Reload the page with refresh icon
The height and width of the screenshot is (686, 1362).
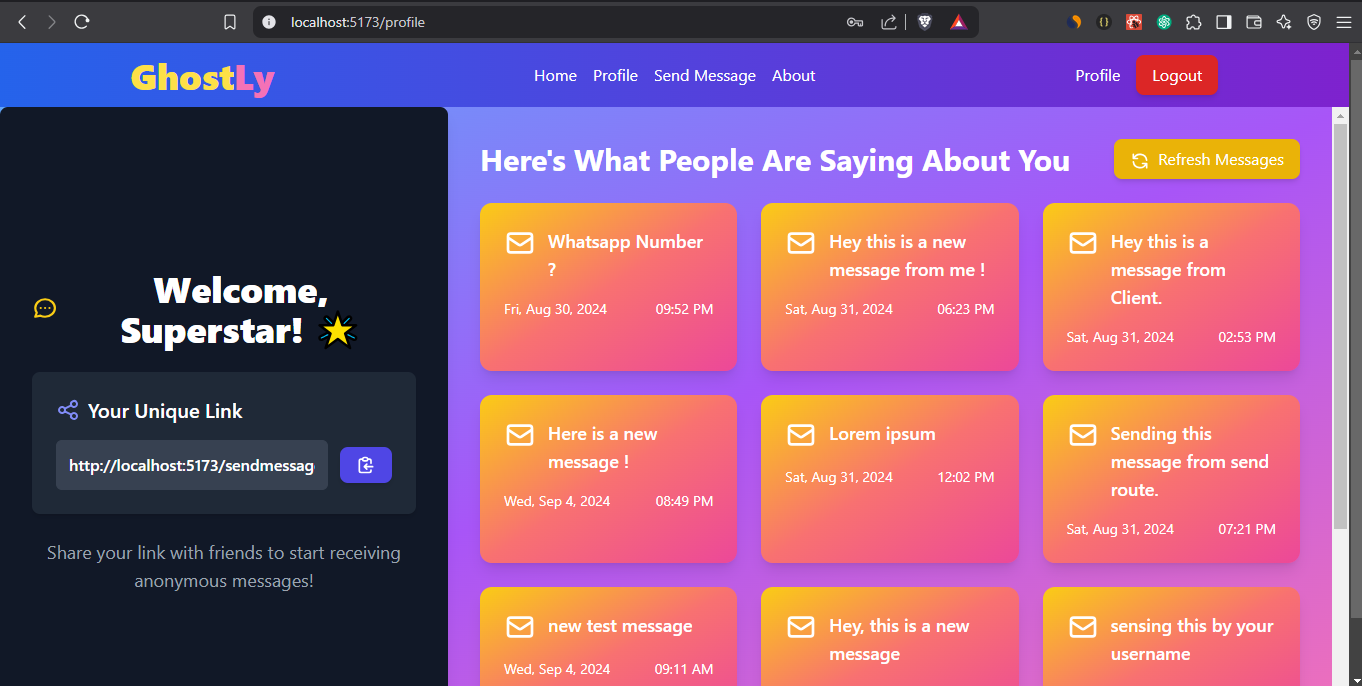click(82, 21)
